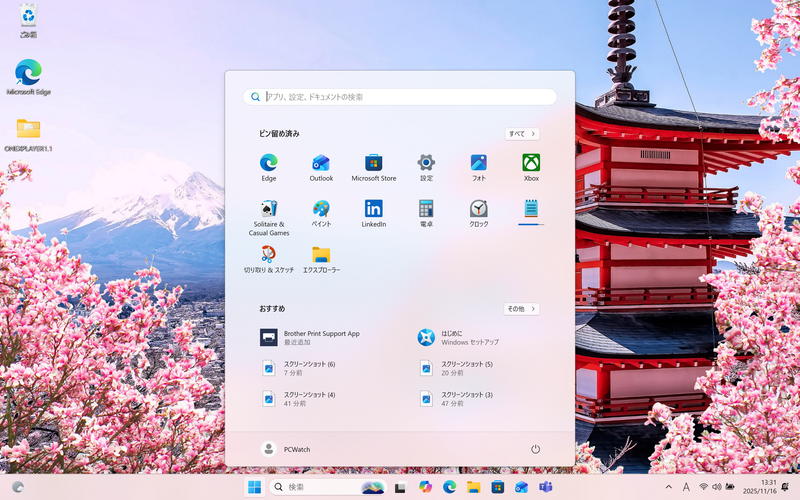Viewport: 800px width, 500px height.
Task: Open the ペイント (Paint) app
Action: click(x=321, y=214)
